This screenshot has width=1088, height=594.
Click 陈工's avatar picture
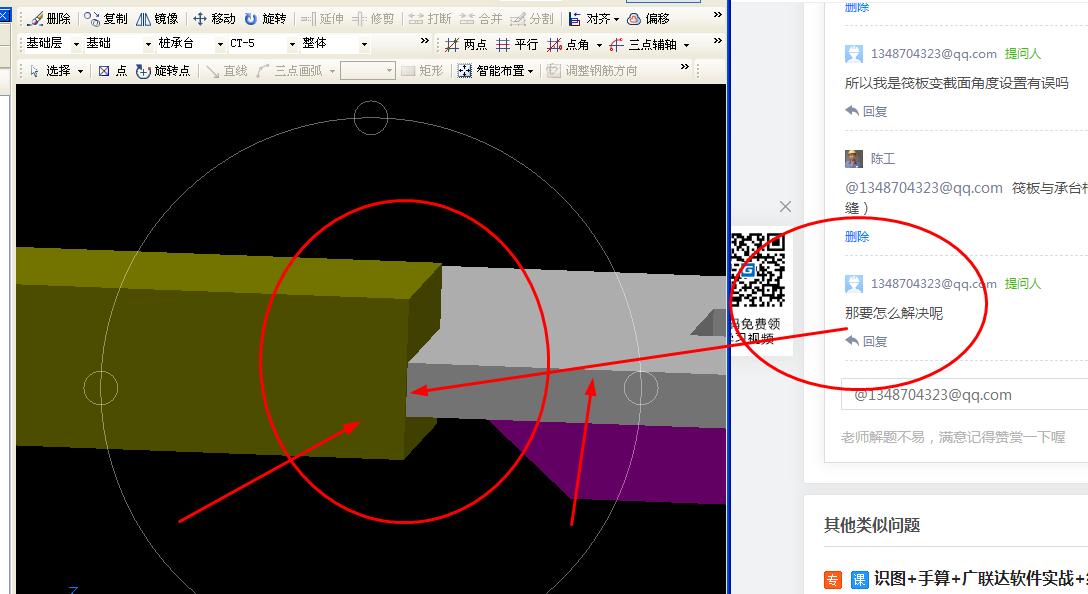853,159
